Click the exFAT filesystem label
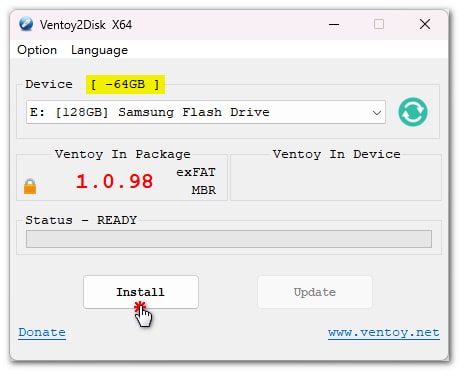 196,172
